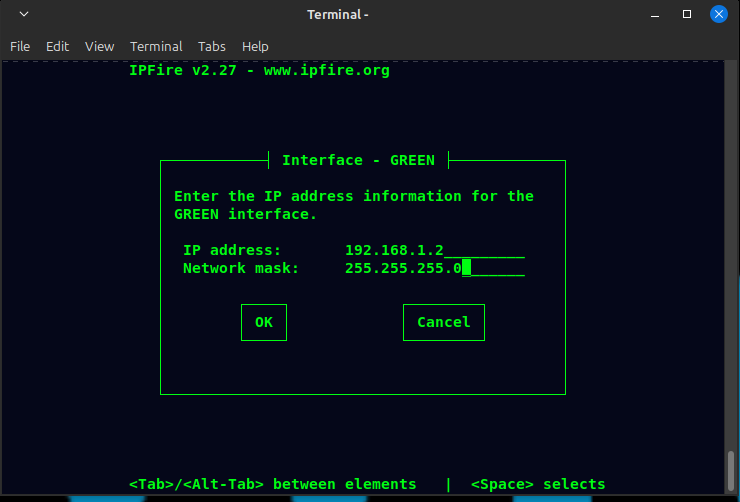Click the "Interface - GREEN" dialog title
The image size is (740, 502).
(358, 160)
